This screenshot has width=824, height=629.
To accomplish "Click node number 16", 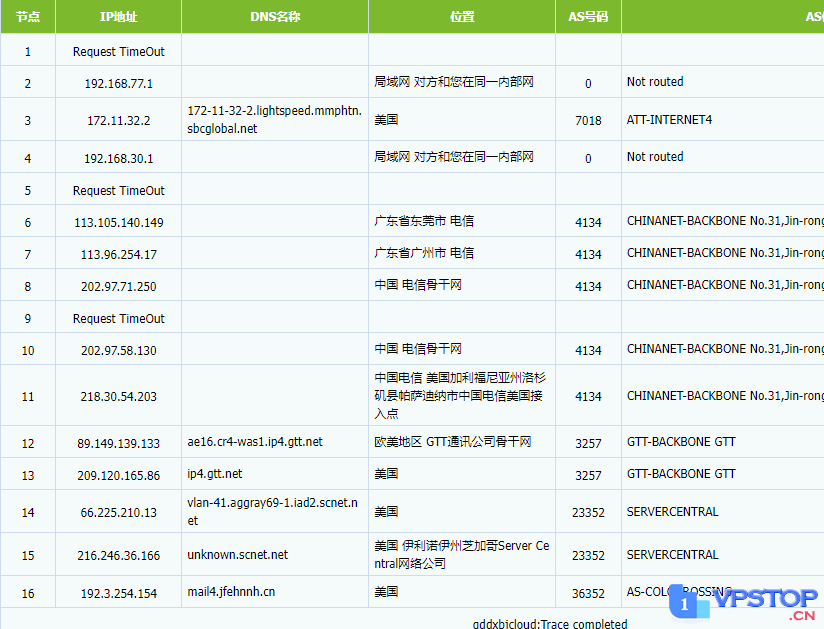I will (x=28, y=594).
